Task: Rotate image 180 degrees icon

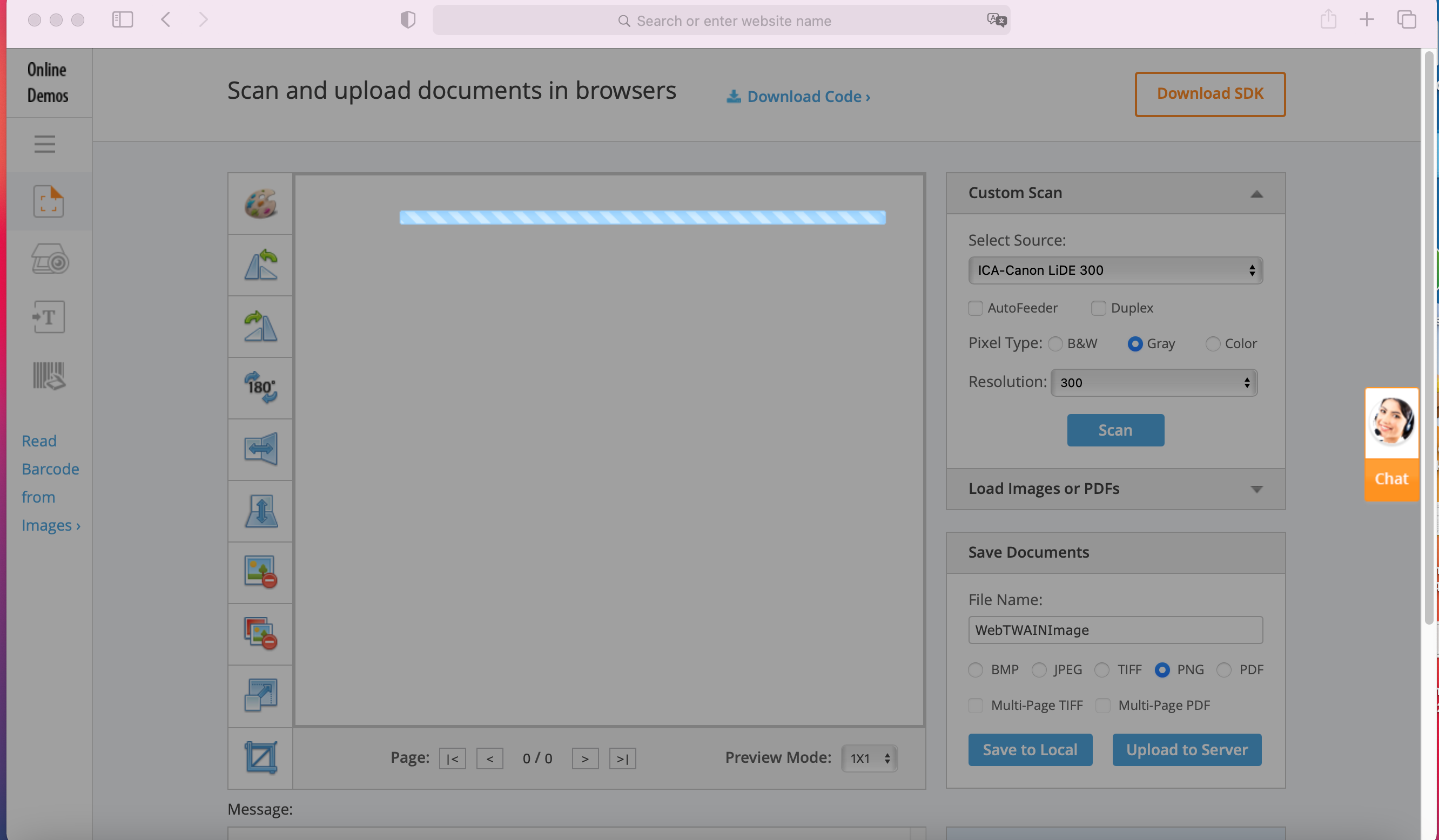Action: (x=260, y=388)
